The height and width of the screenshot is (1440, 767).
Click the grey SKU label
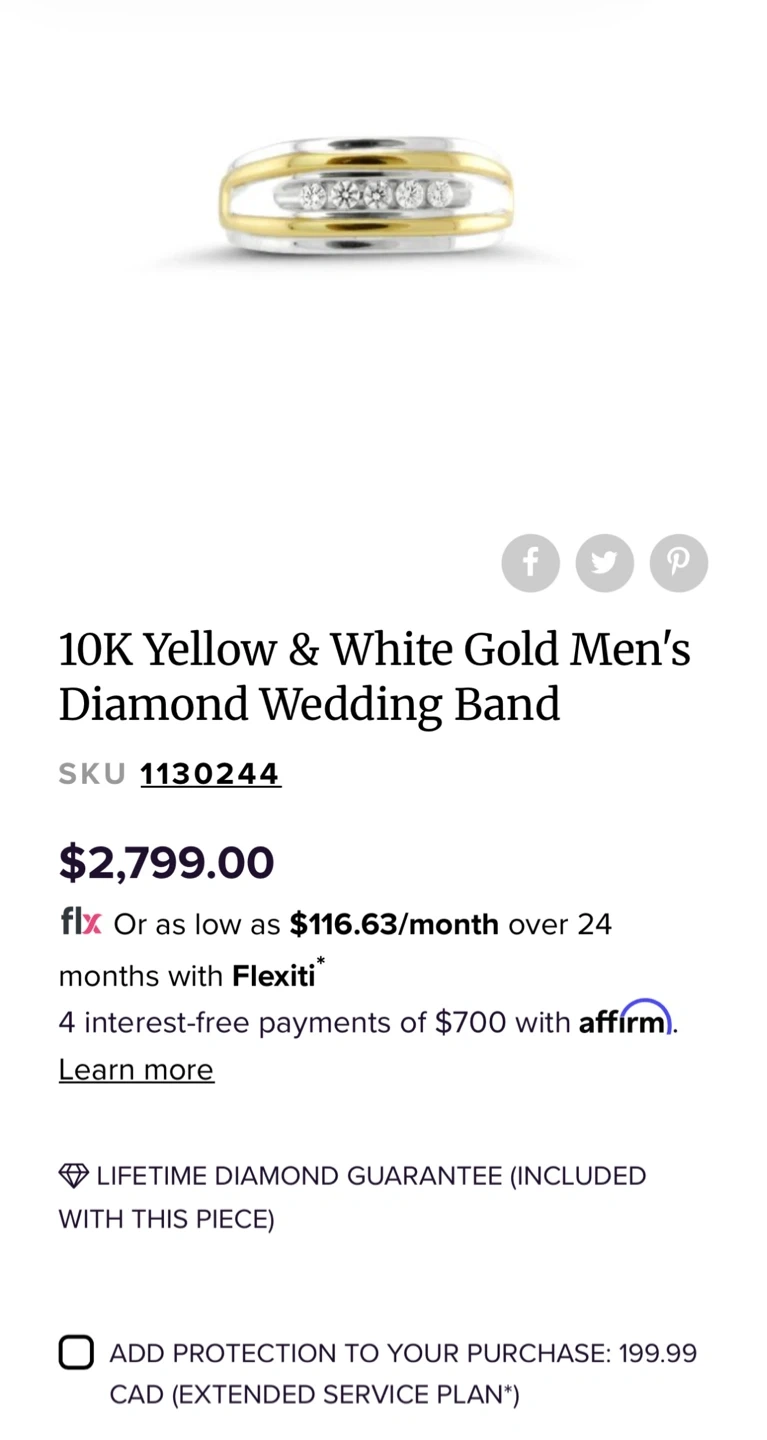click(x=92, y=774)
